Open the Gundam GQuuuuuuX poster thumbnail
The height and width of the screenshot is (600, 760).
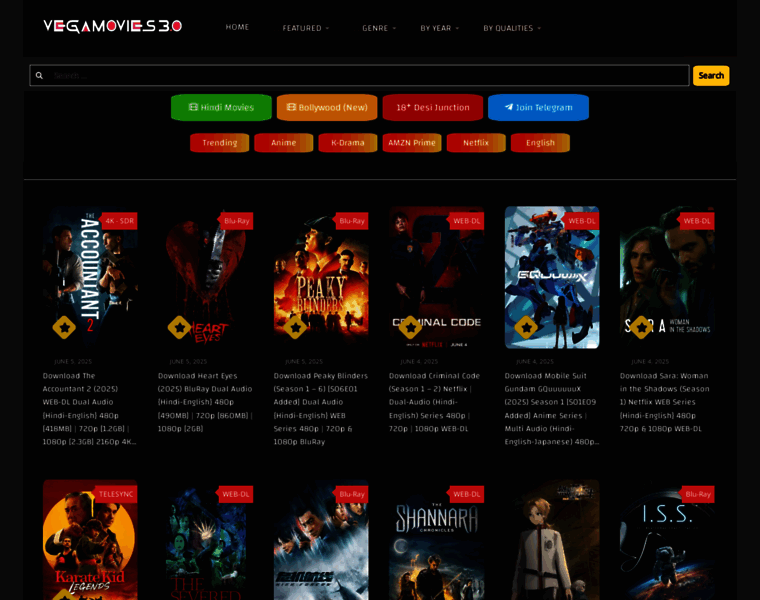(552, 277)
